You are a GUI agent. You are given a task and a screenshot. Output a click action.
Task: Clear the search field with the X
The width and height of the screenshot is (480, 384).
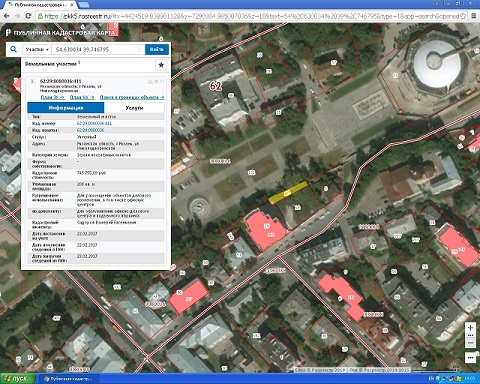coord(140,49)
